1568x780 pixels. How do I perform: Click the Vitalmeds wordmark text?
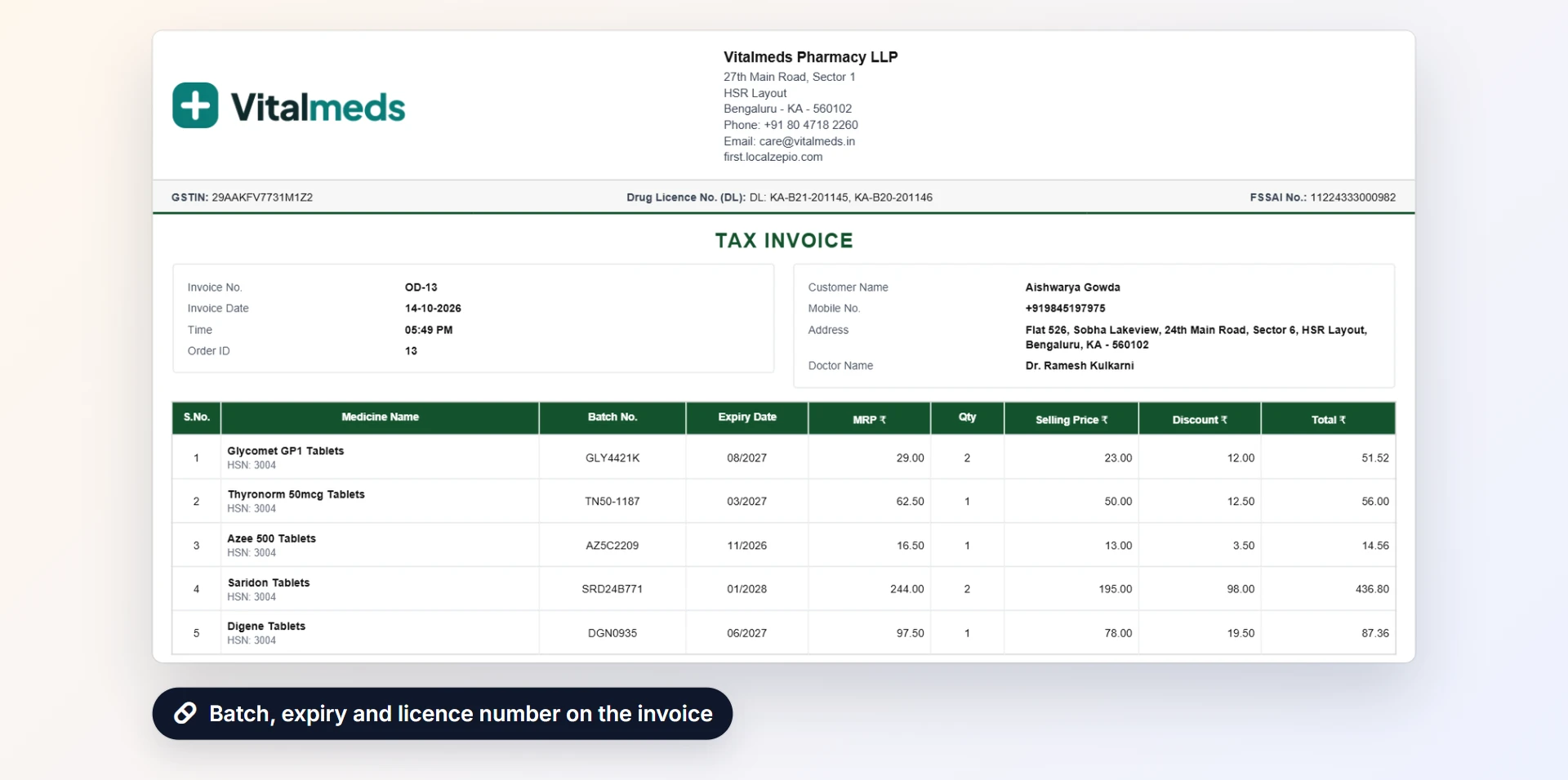(x=318, y=107)
